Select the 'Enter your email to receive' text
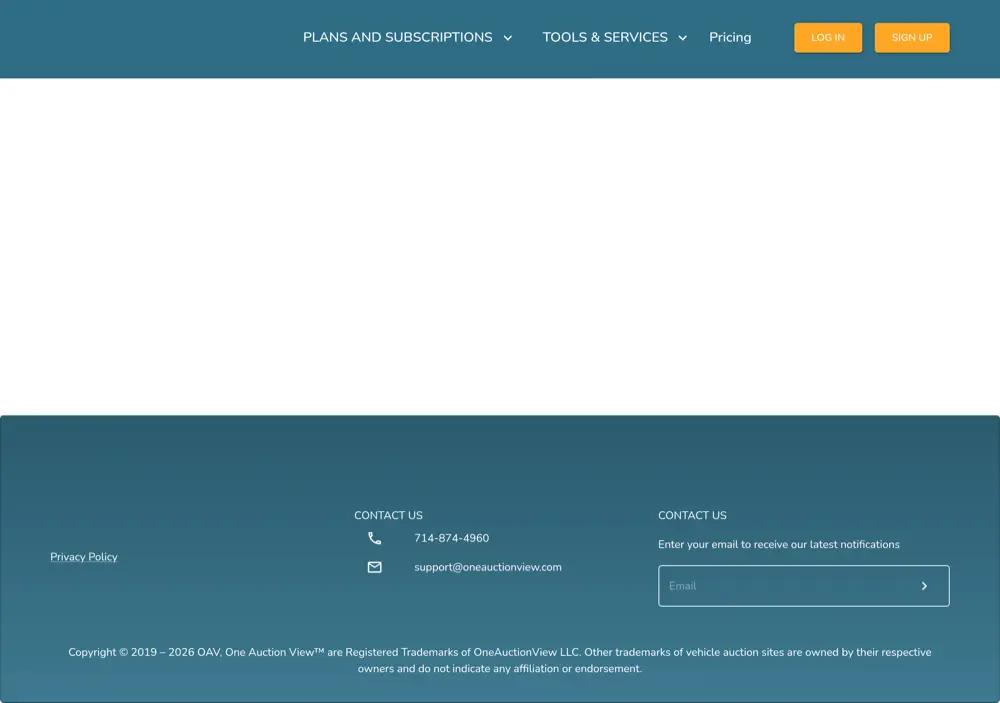 [779, 544]
